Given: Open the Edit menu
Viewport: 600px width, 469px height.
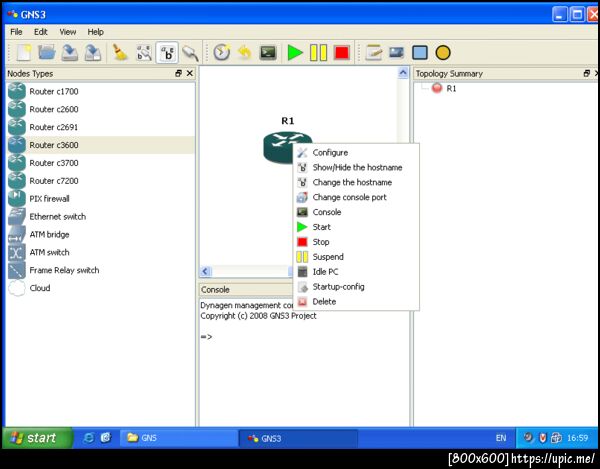Looking at the screenshot, I should (x=41, y=32).
